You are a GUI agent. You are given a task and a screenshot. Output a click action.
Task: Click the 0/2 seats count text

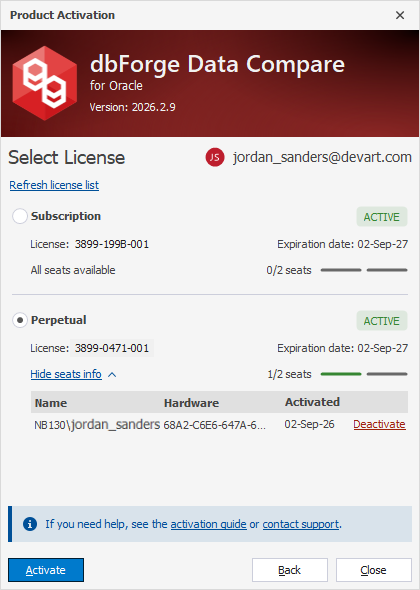click(x=289, y=270)
